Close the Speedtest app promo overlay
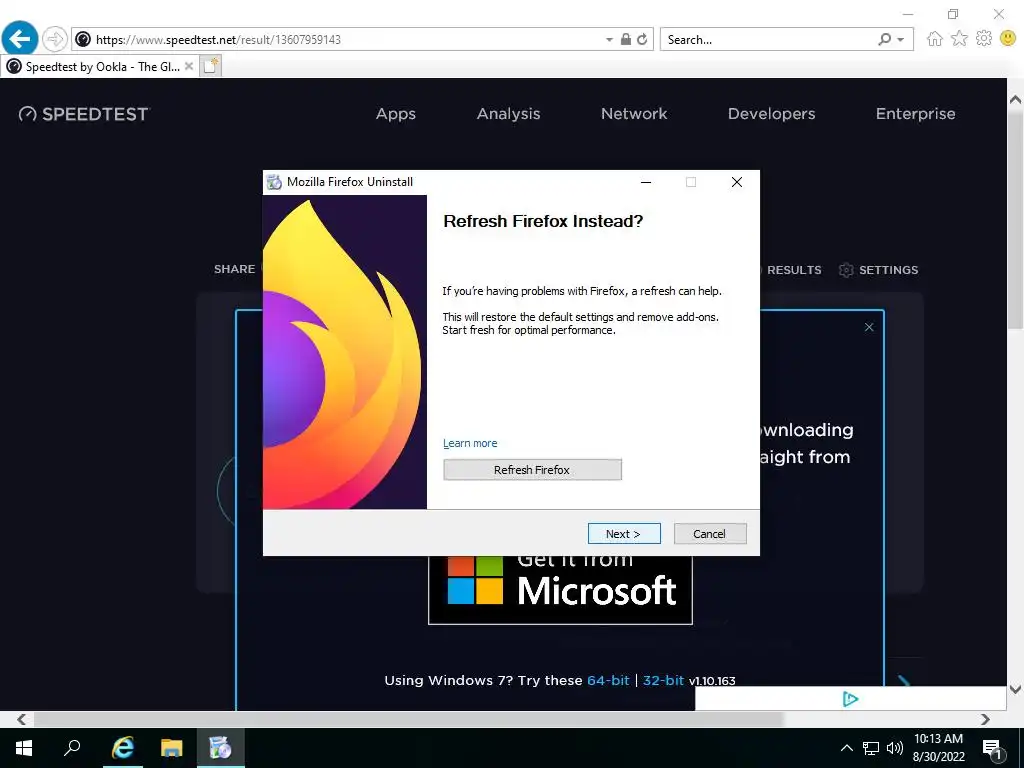This screenshot has height=768, width=1024. [x=869, y=327]
